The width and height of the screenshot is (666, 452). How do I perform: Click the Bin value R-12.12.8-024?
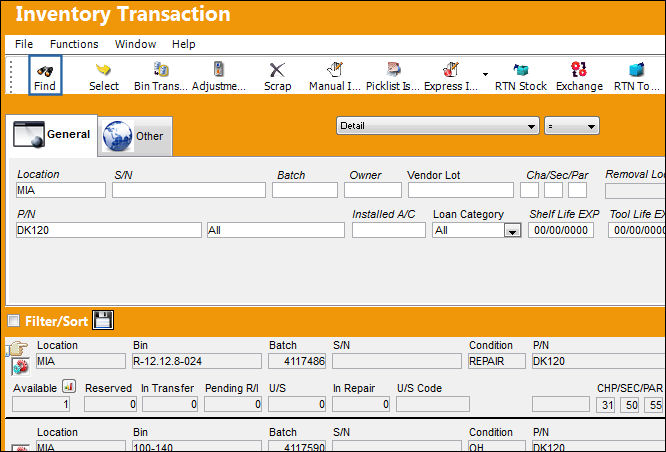(197, 361)
